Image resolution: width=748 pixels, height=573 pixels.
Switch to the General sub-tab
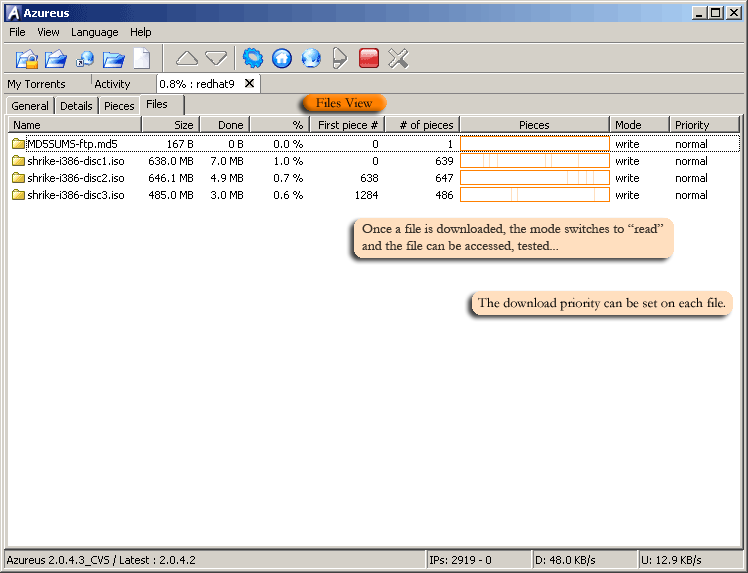30,106
